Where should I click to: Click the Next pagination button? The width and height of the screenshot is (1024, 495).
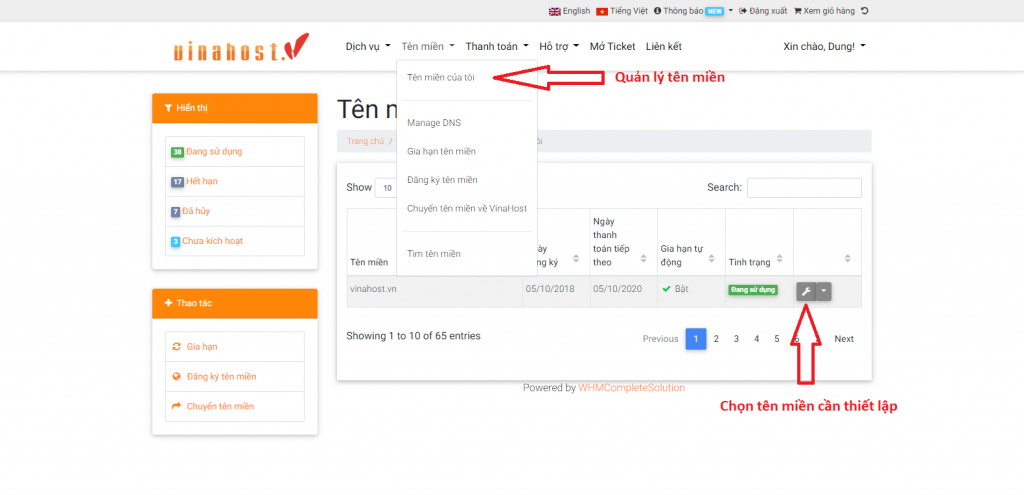(844, 339)
